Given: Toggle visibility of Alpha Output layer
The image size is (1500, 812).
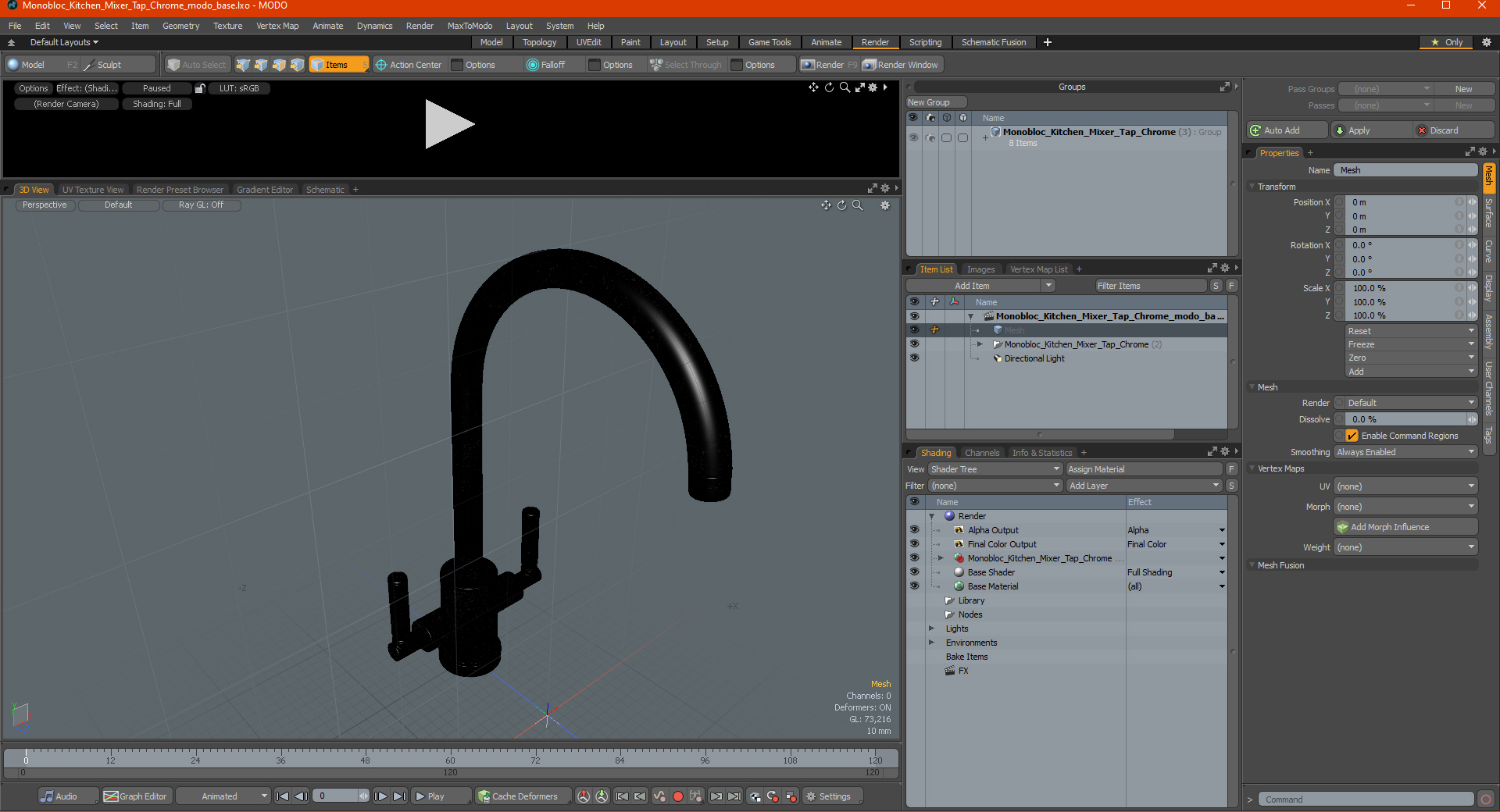Looking at the screenshot, I should pyautogui.click(x=914, y=530).
